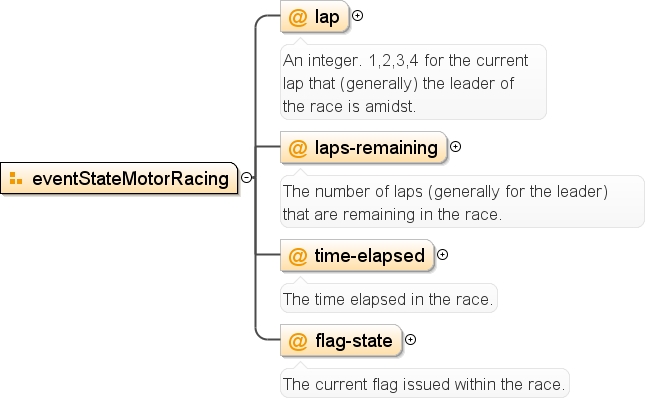Click the @ icon of flag-state attribute
This screenshot has width=652, height=401.
point(298,342)
